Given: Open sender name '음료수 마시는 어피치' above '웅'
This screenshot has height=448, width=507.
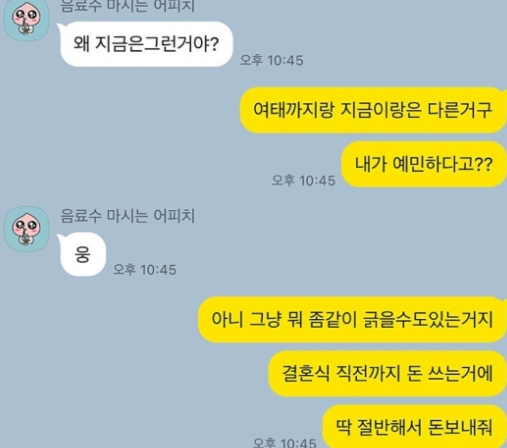Looking at the screenshot, I should (127, 216).
